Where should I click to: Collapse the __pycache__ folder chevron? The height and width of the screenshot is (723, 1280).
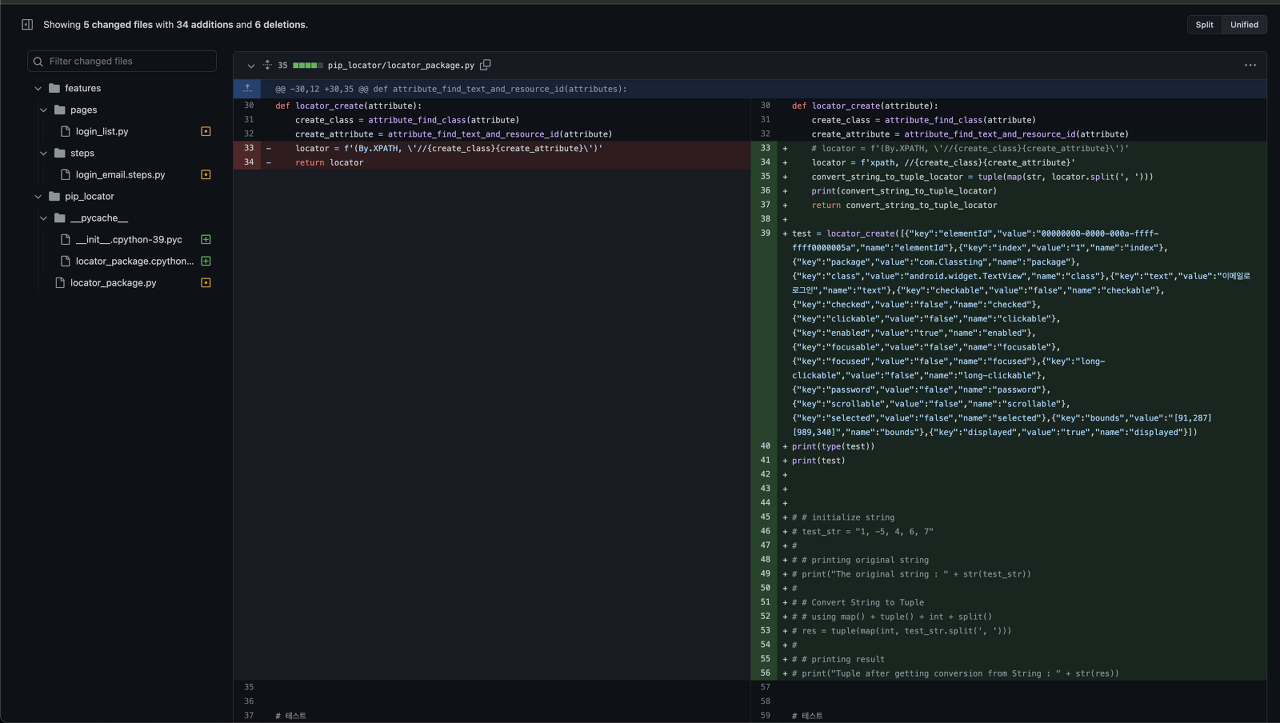coord(44,218)
